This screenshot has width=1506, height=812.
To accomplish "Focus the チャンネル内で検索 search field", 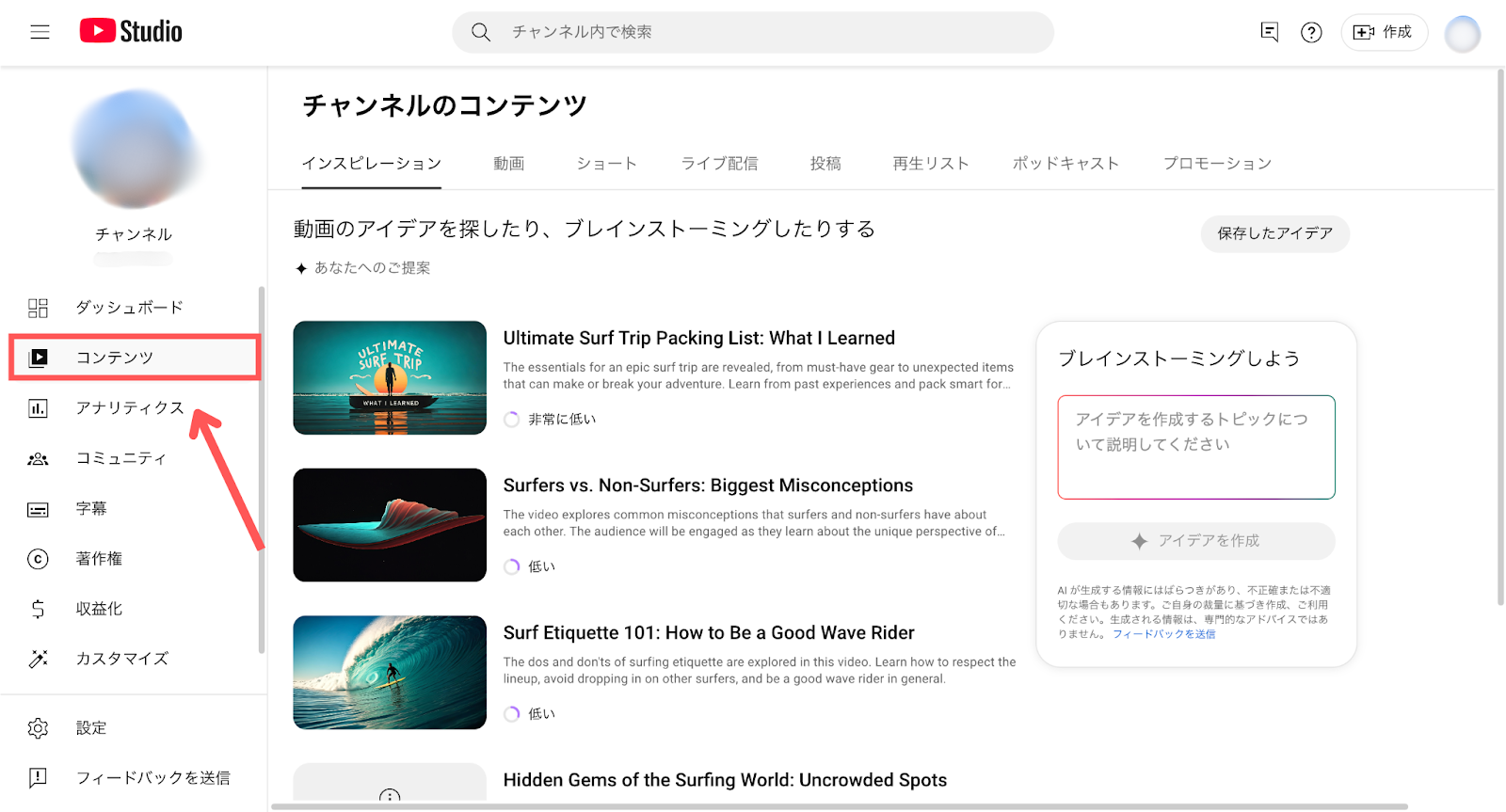I will tap(753, 32).
